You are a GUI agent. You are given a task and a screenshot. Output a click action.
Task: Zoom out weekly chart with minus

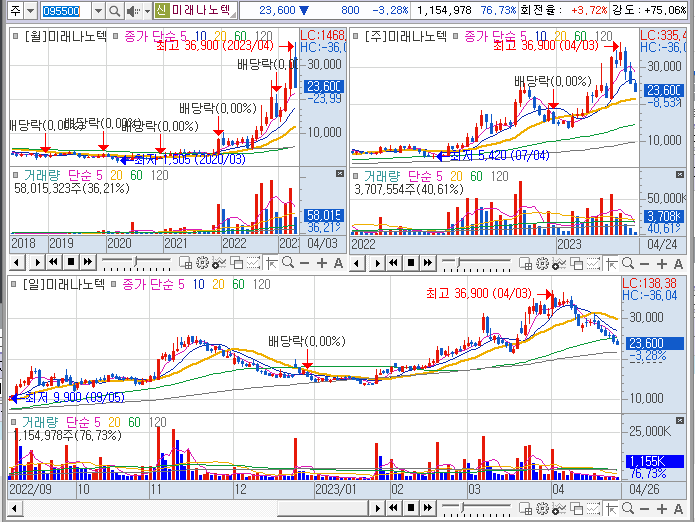645,264
